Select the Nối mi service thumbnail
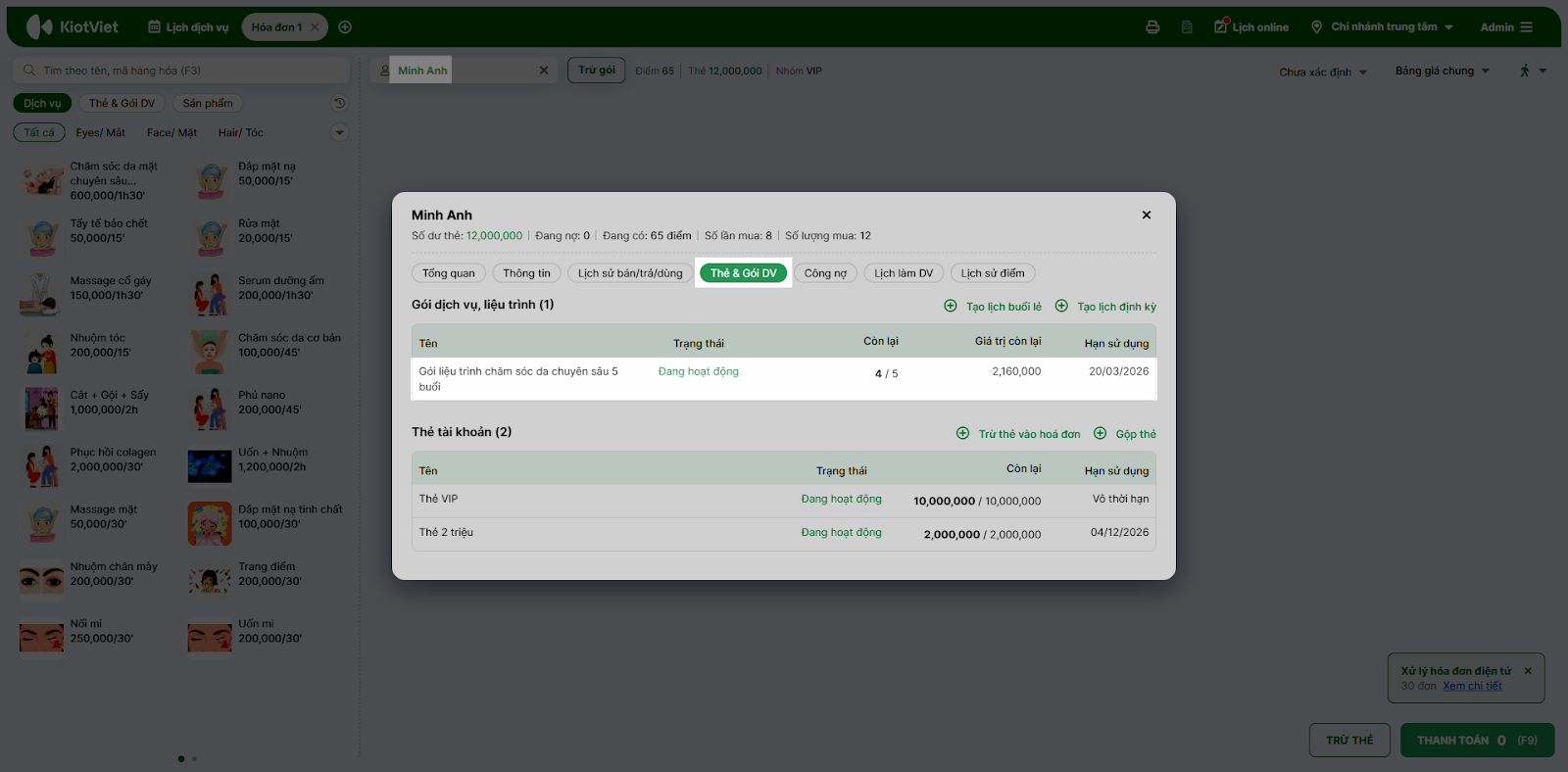This screenshot has width=1568, height=772. (41, 639)
